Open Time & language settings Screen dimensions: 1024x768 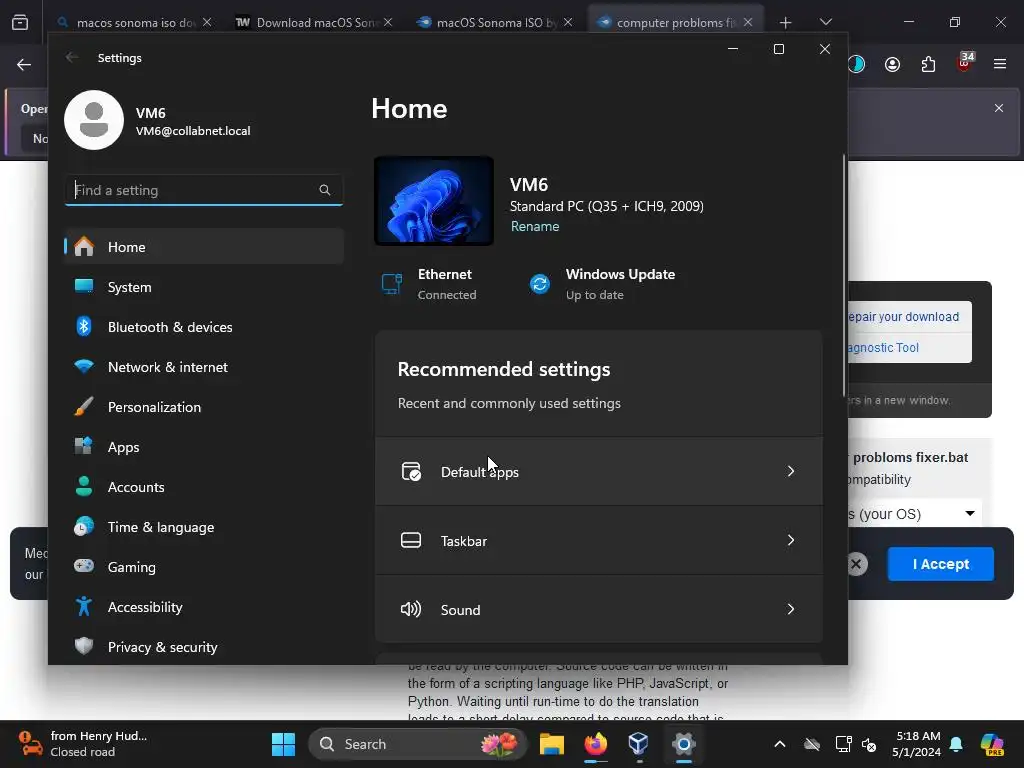click(204, 527)
